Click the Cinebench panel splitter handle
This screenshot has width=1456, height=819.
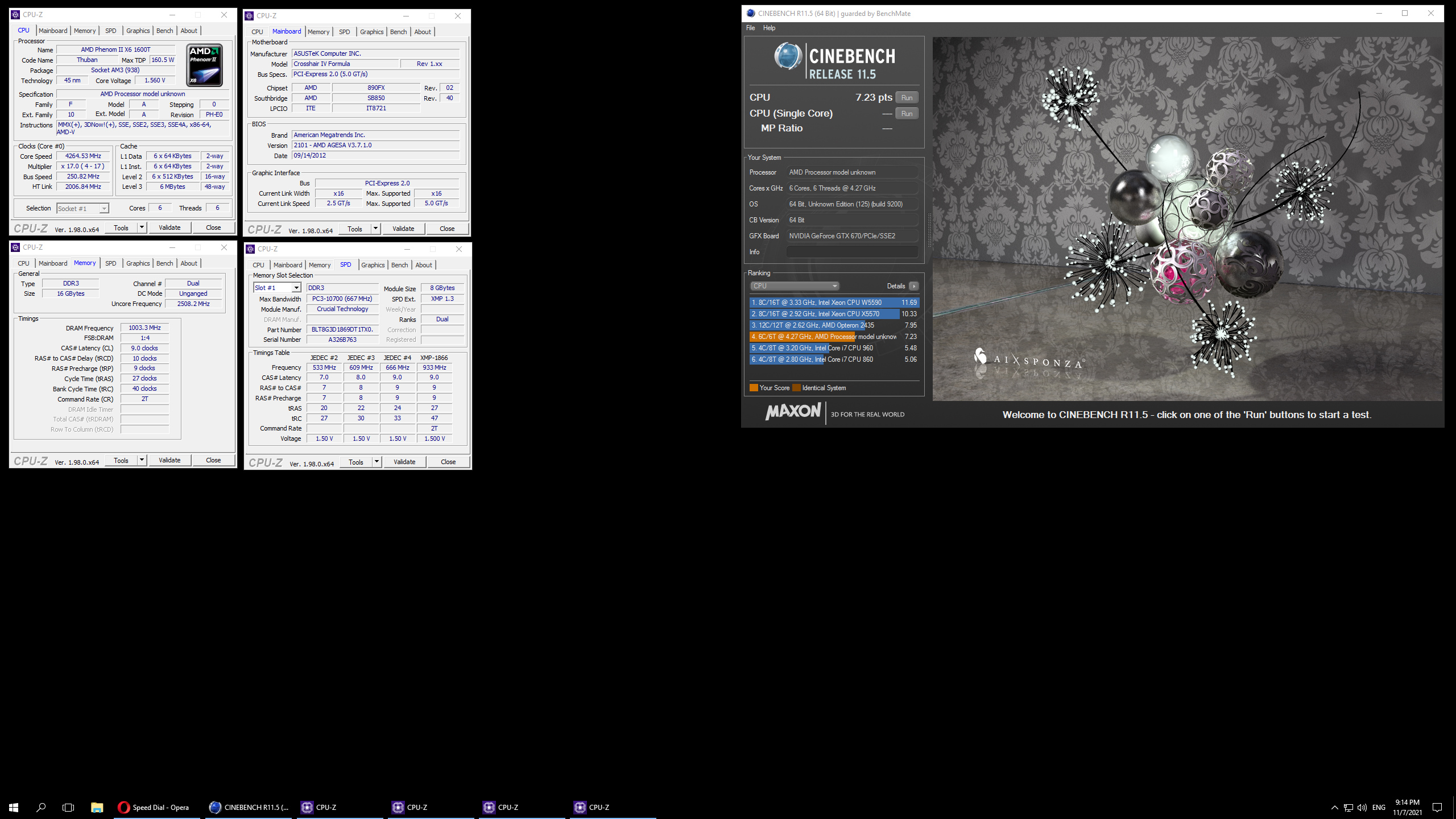tap(929, 230)
